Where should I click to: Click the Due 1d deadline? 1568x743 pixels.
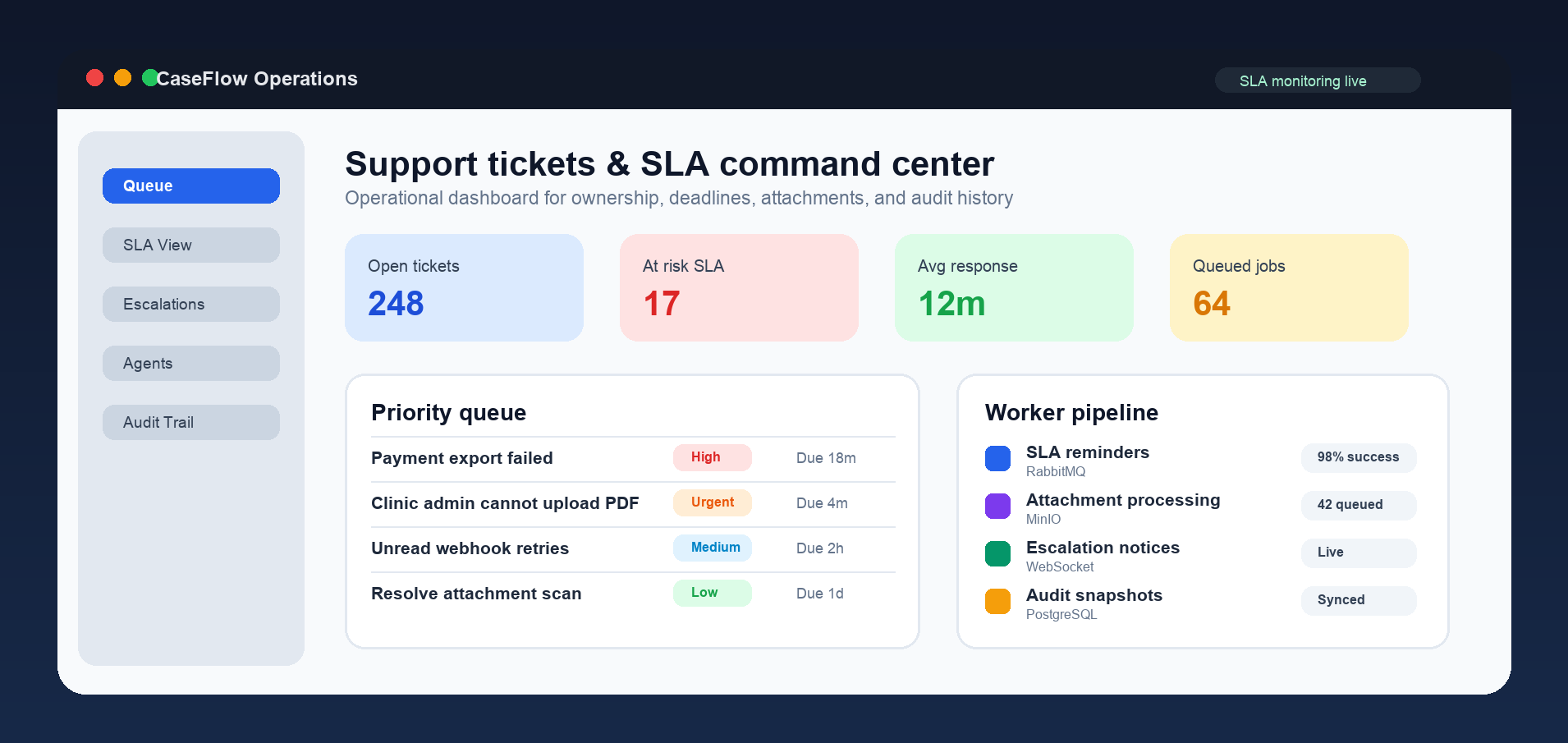pos(819,594)
